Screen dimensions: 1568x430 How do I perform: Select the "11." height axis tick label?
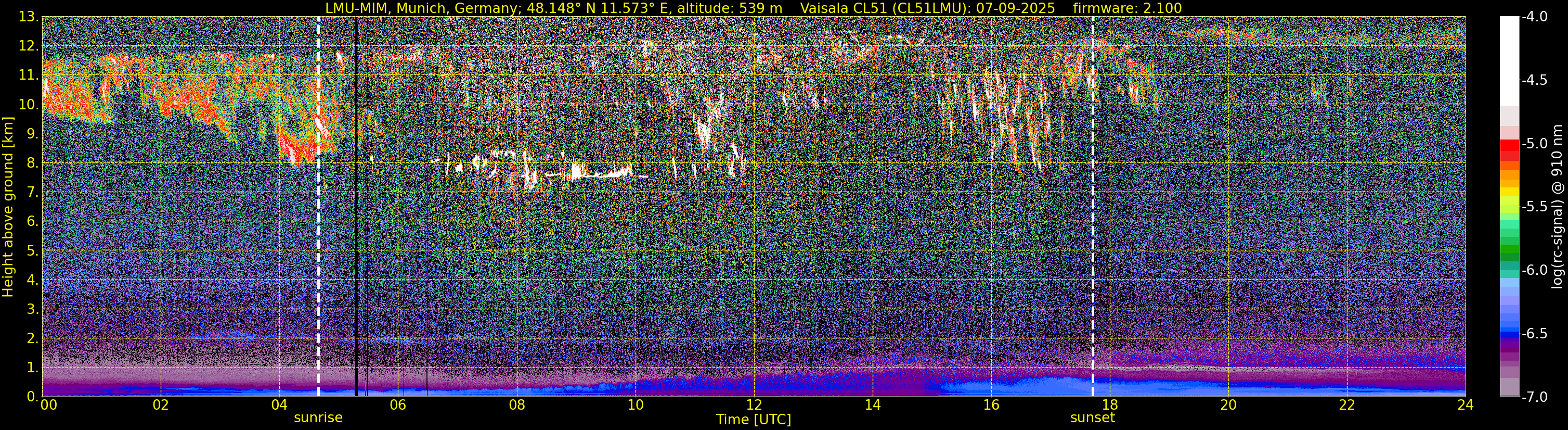[x=29, y=75]
